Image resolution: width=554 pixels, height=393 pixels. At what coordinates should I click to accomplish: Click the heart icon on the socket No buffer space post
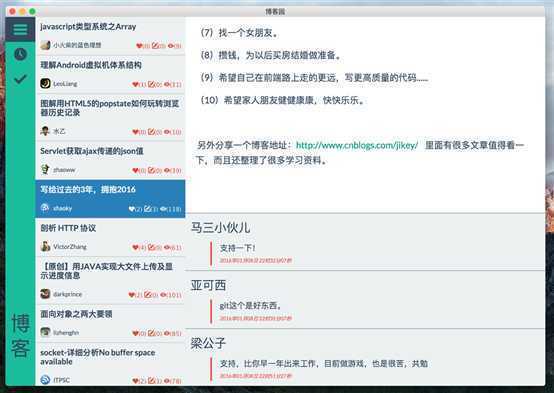pyautogui.click(x=135, y=381)
